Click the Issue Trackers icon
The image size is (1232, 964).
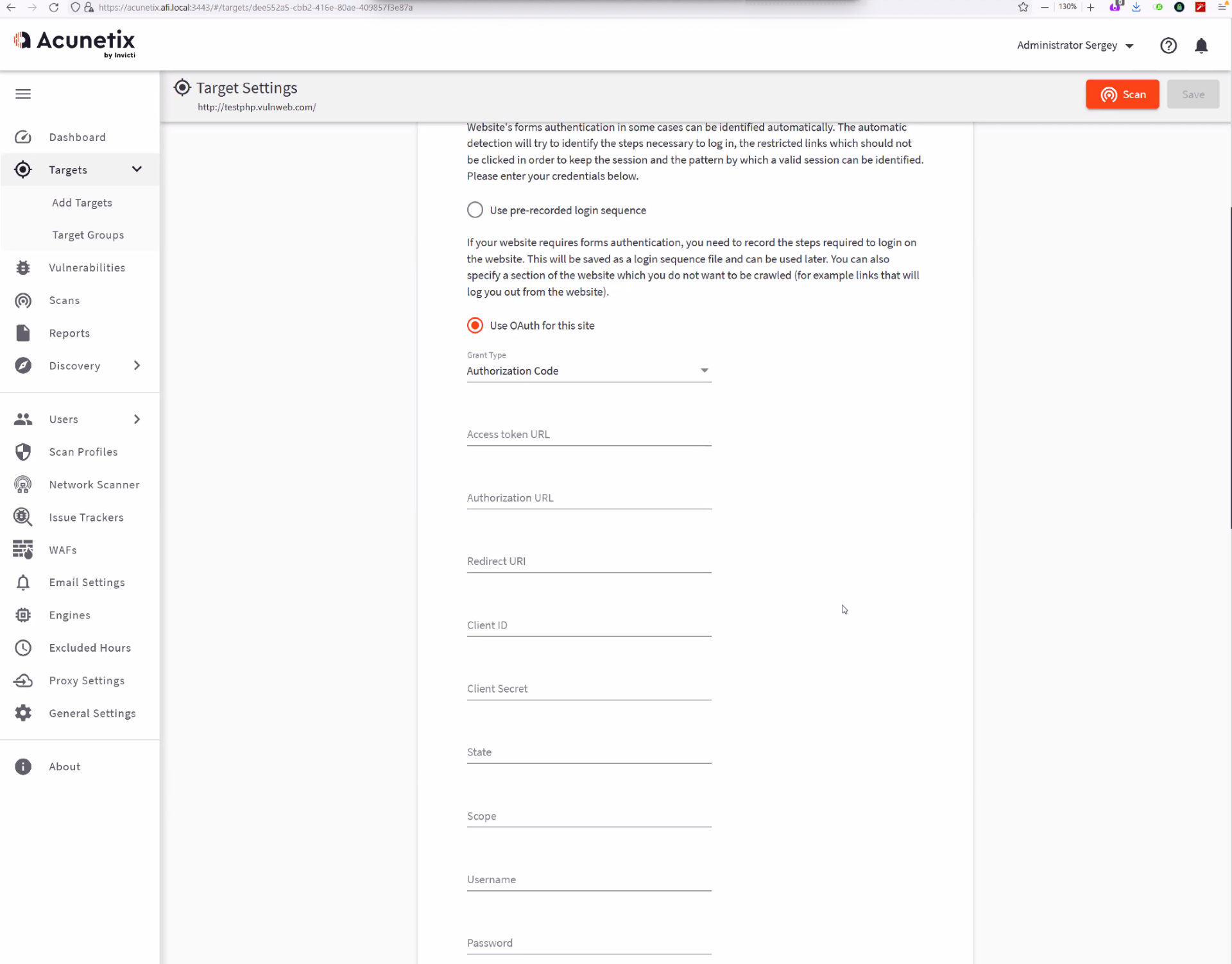tap(23, 517)
